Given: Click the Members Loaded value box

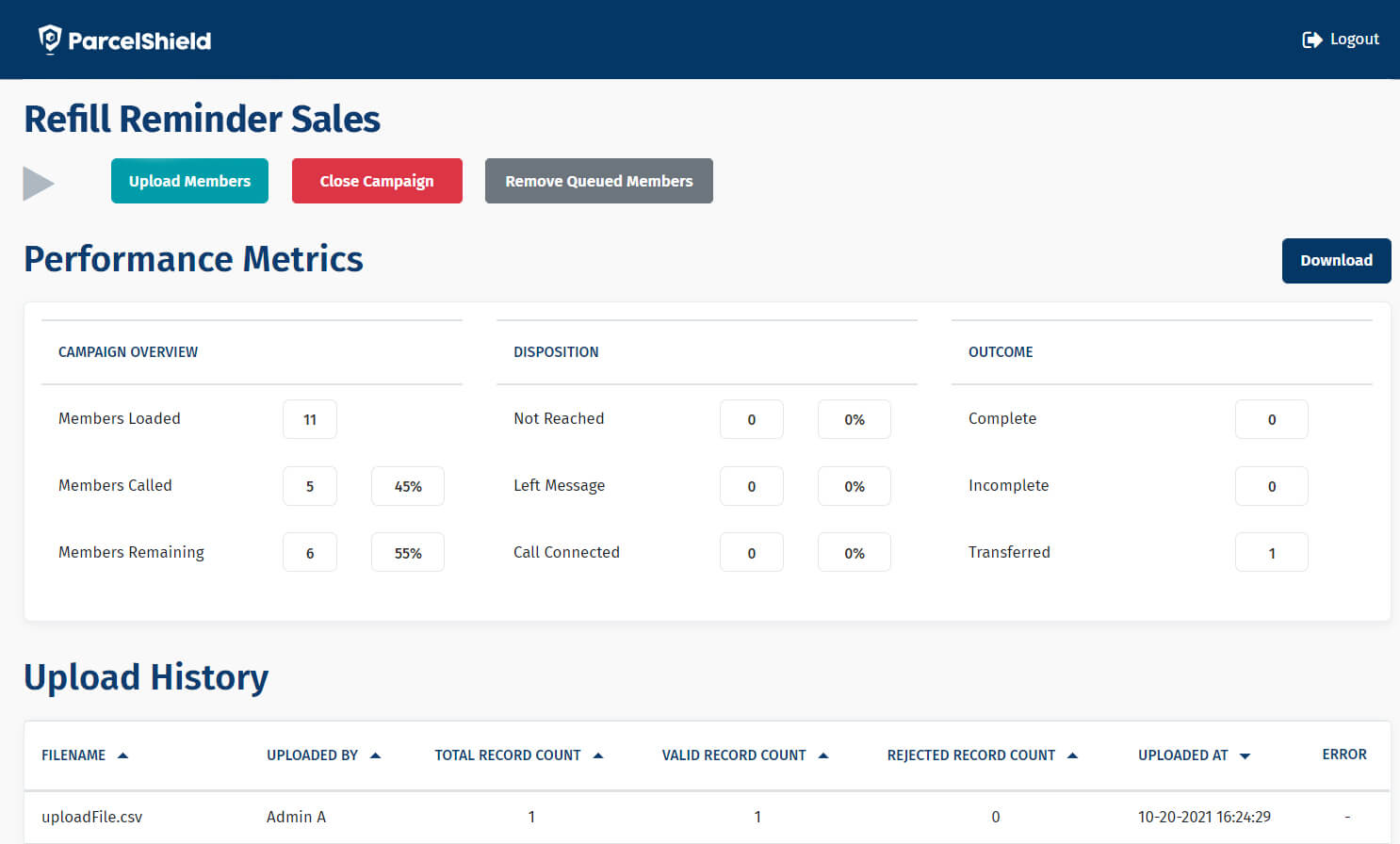Looking at the screenshot, I should 310,420.
